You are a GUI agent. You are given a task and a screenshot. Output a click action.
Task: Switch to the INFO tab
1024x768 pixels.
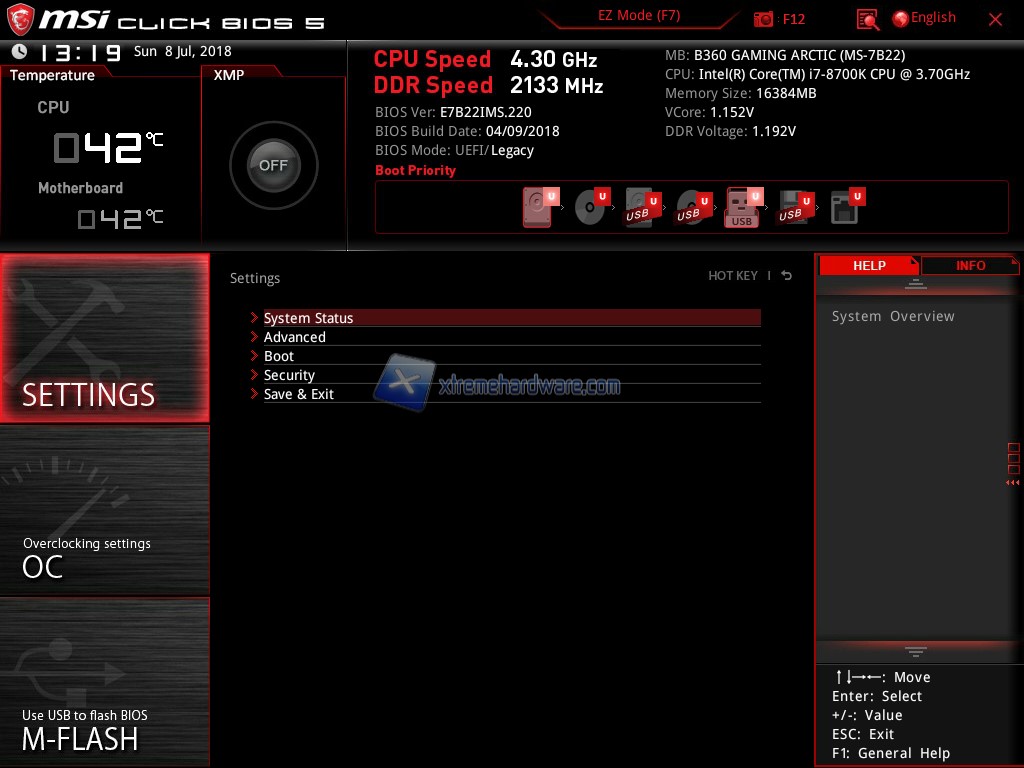[969, 265]
